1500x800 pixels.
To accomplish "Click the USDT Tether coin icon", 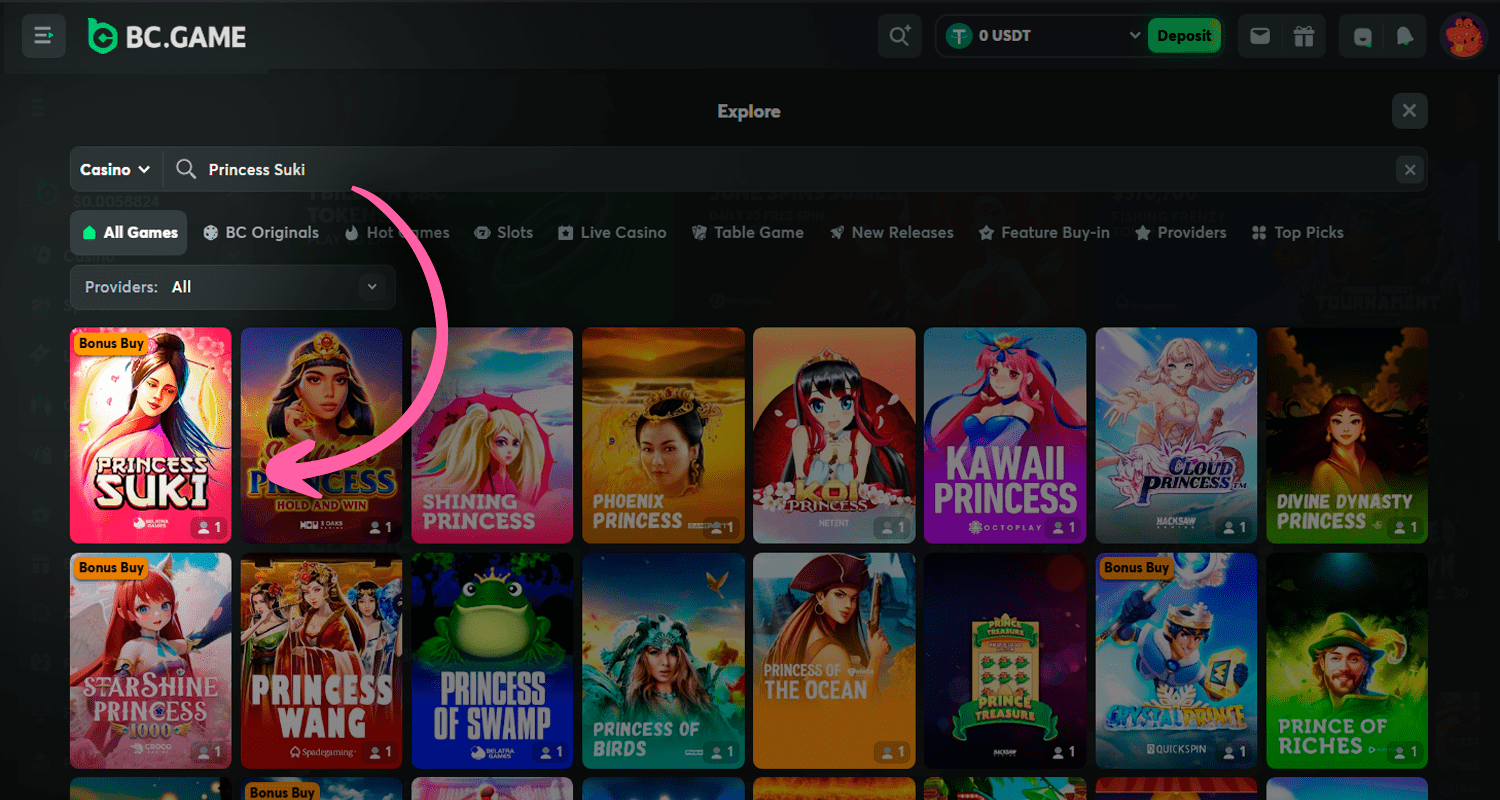I will (960, 36).
